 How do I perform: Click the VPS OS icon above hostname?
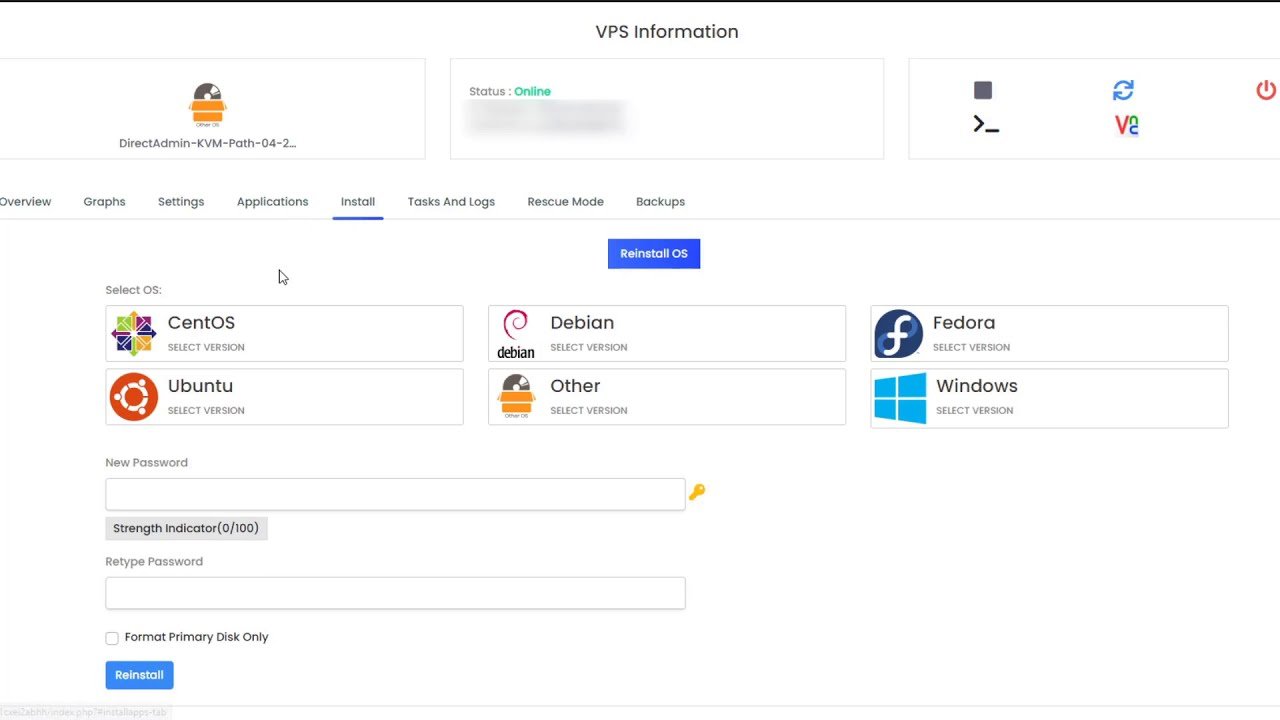208,105
